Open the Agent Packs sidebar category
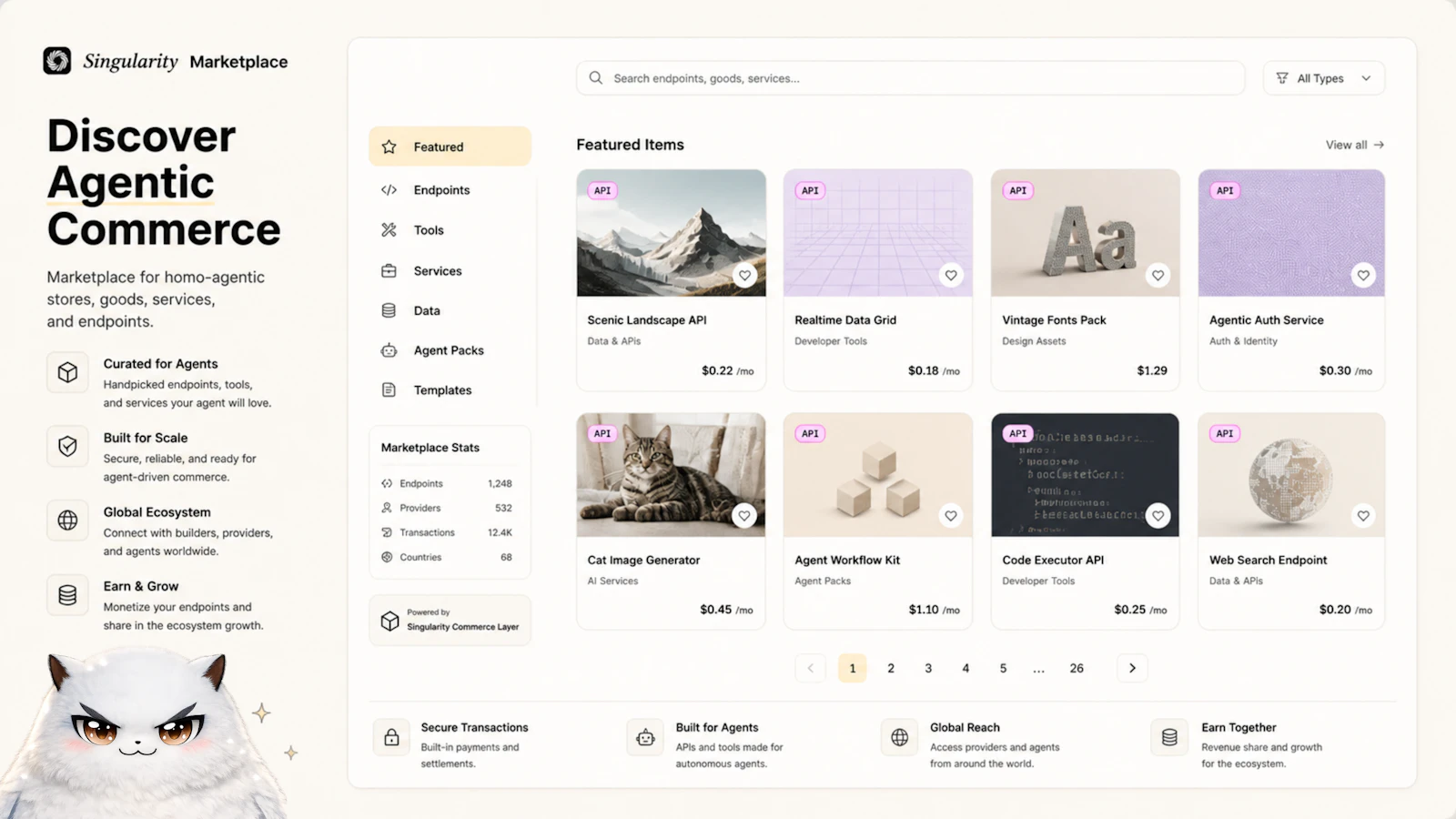The width and height of the screenshot is (1456, 819). (450, 350)
